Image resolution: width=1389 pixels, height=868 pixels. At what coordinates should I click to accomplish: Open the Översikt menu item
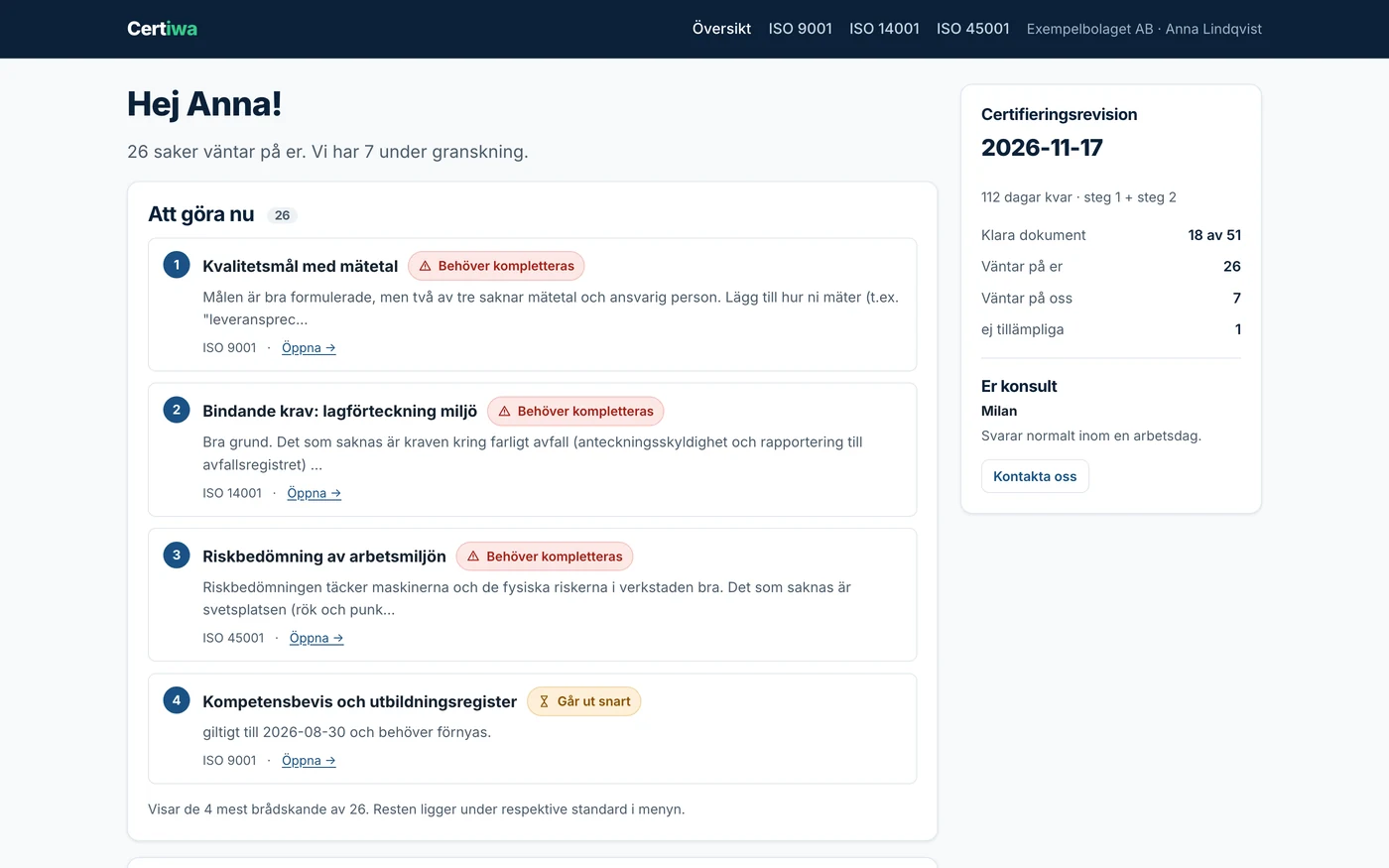click(x=721, y=29)
